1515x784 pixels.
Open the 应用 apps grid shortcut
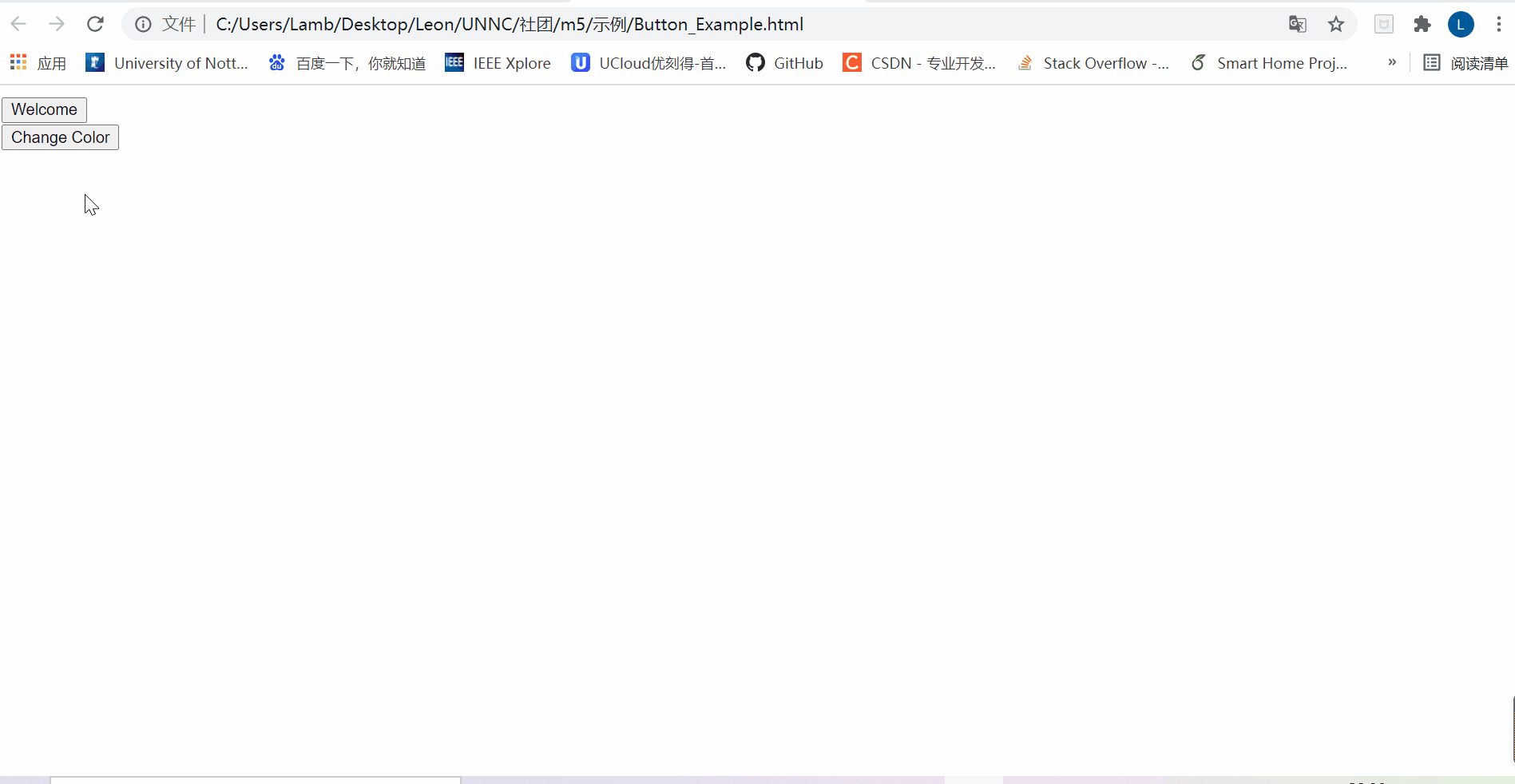pyautogui.click(x=38, y=62)
